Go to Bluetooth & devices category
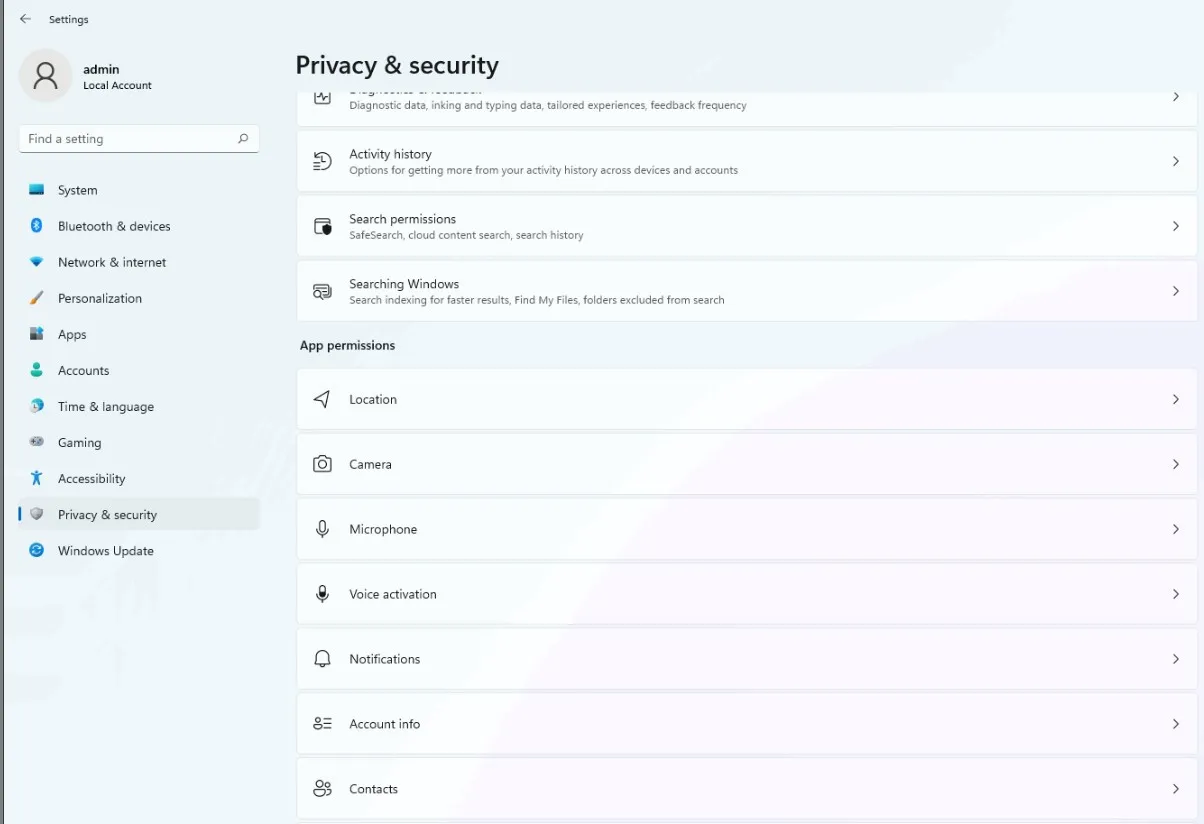This screenshot has height=824, width=1204. (x=139, y=226)
